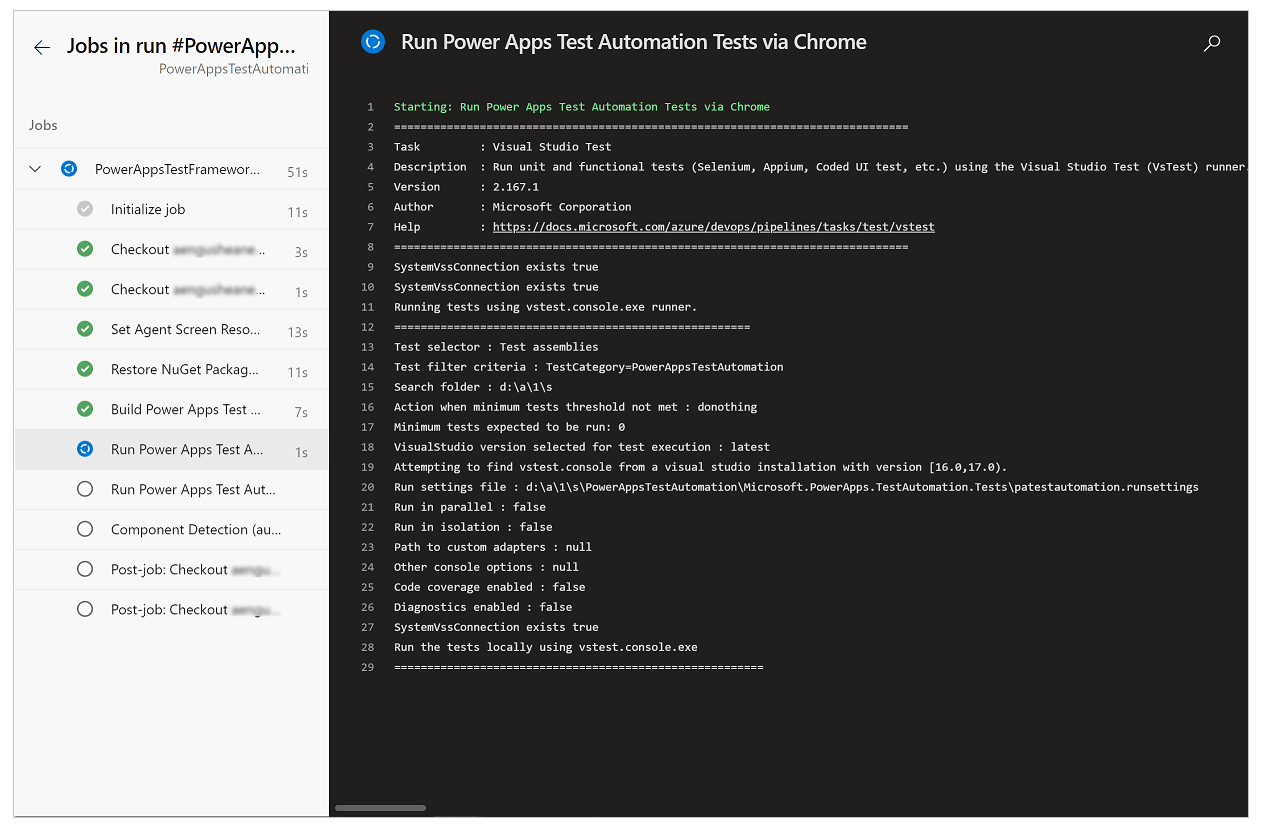Image resolution: width=1264 pixels, height=831 pixels.
Task: Open the vstest documentation help link
Action: (713, 227)
